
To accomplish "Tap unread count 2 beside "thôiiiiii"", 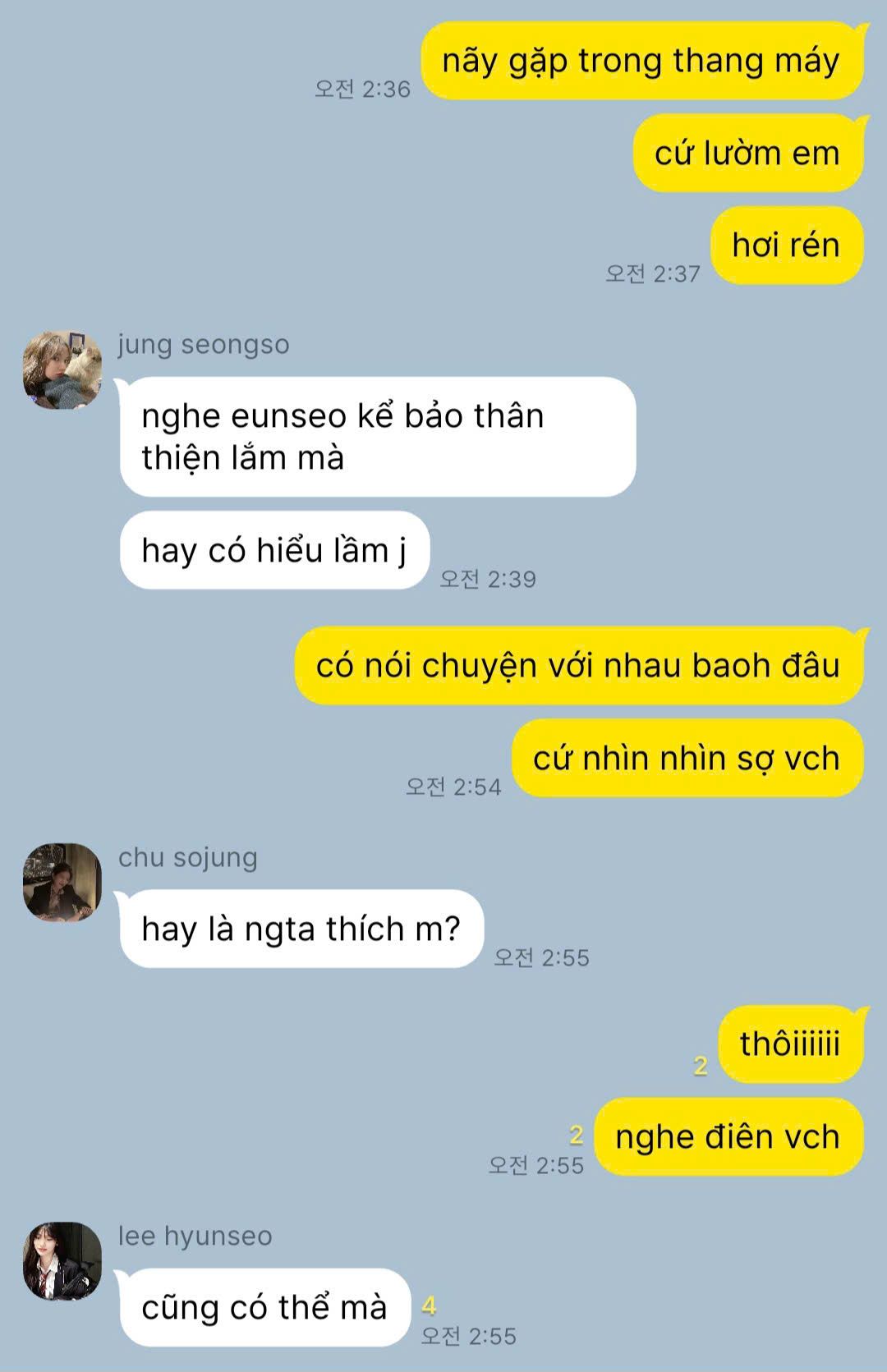I will point(701,1066).
